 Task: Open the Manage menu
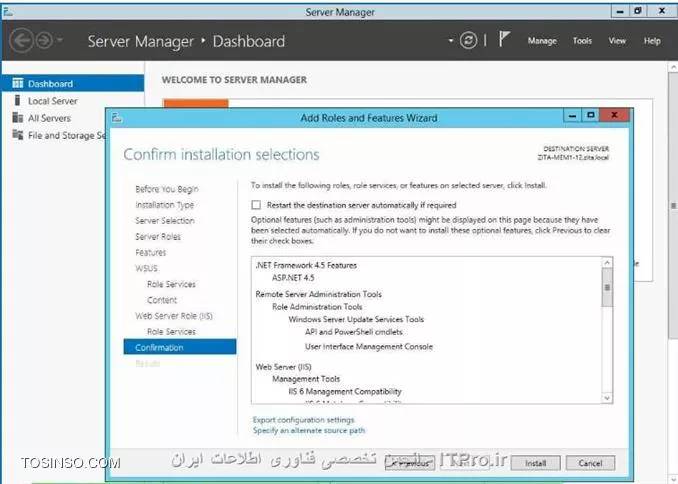(x=542, y=41)
